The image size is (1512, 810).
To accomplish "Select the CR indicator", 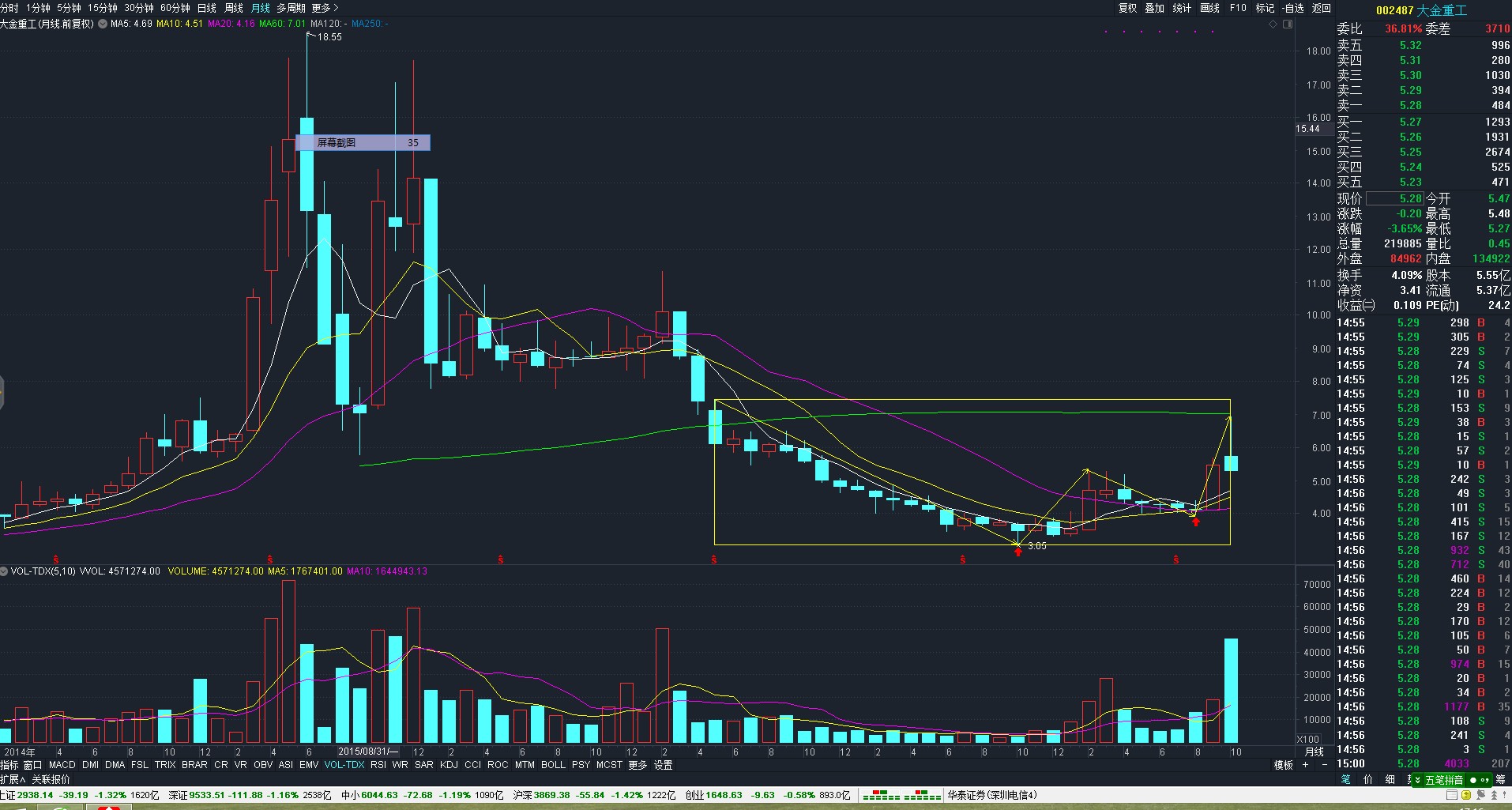I will (221, 765).
